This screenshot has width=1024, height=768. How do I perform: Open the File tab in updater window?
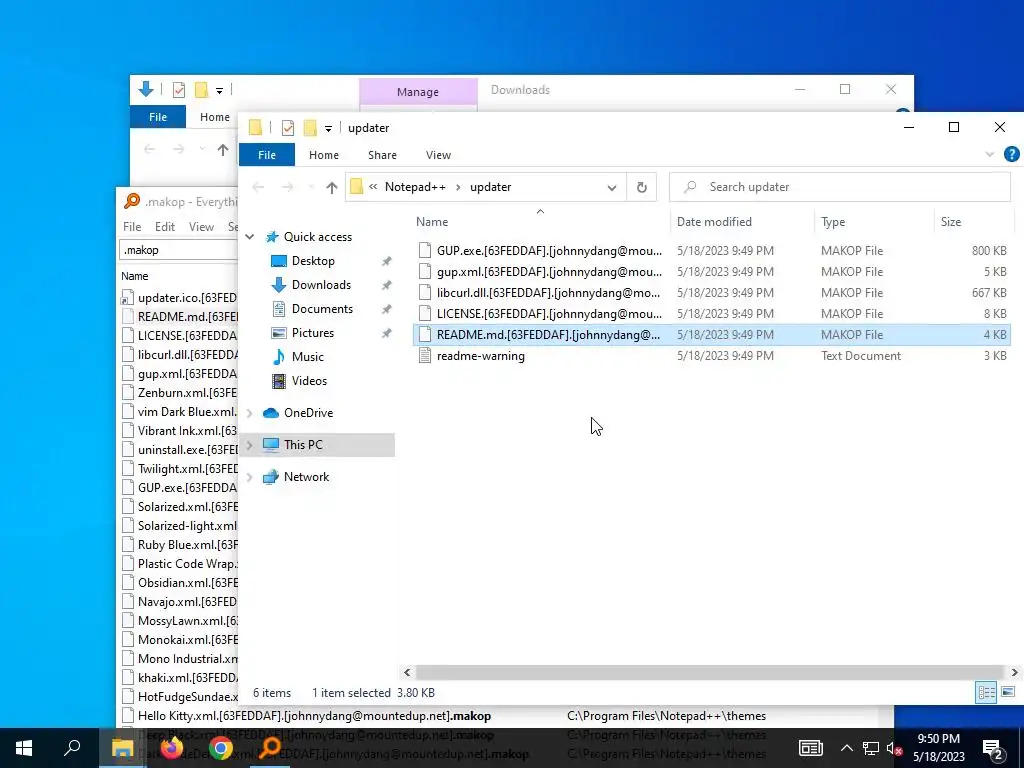(x=266, y=155)
